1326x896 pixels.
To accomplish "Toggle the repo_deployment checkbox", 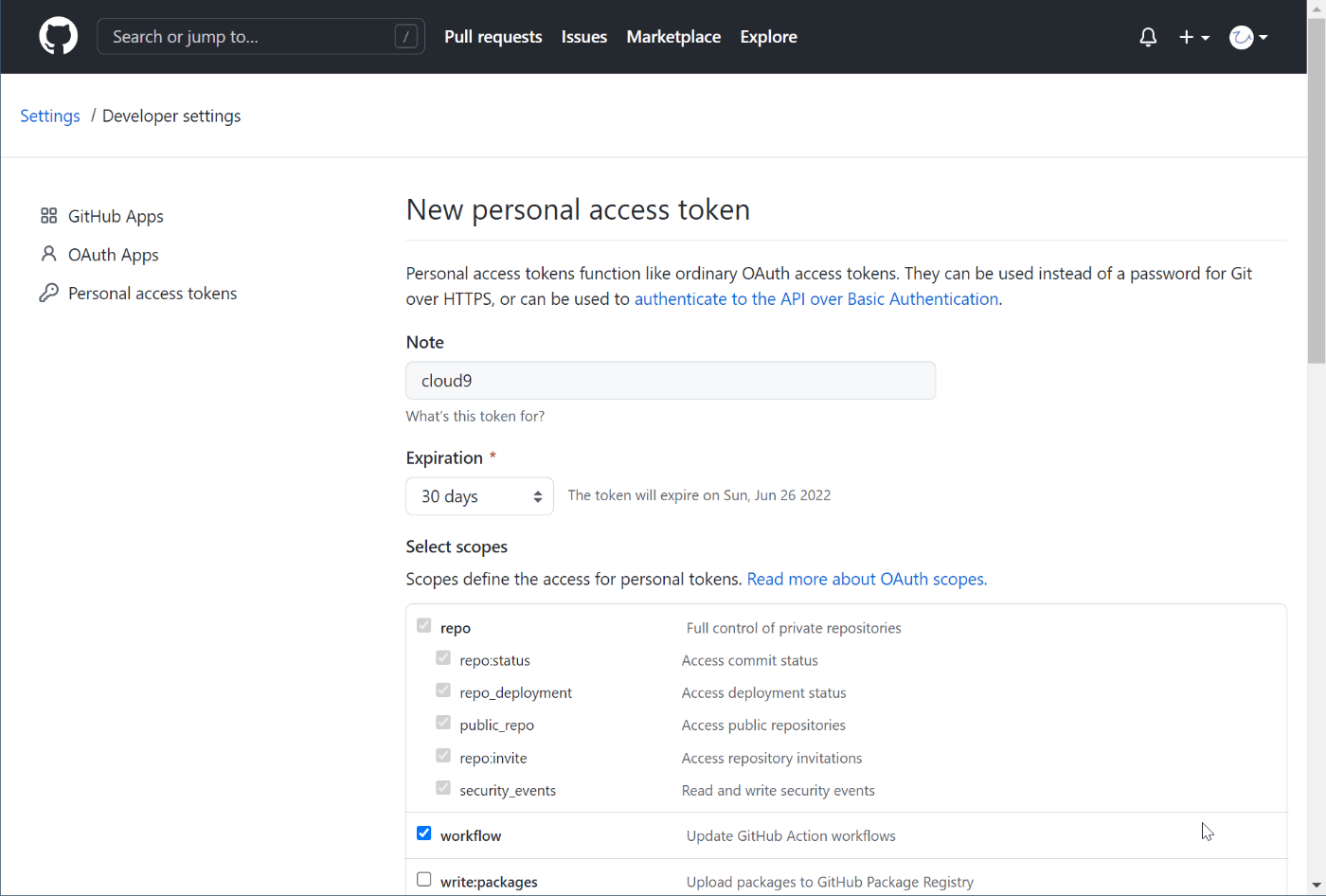I will click(x=443, y=690).
